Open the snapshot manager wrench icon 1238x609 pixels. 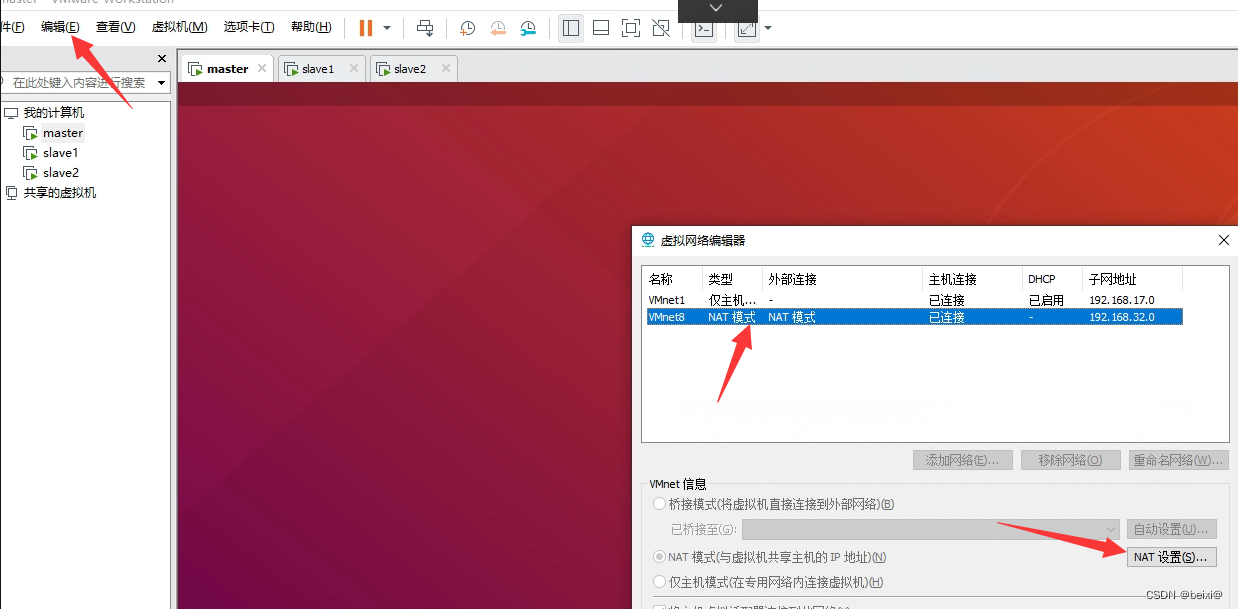coord(528,28)
